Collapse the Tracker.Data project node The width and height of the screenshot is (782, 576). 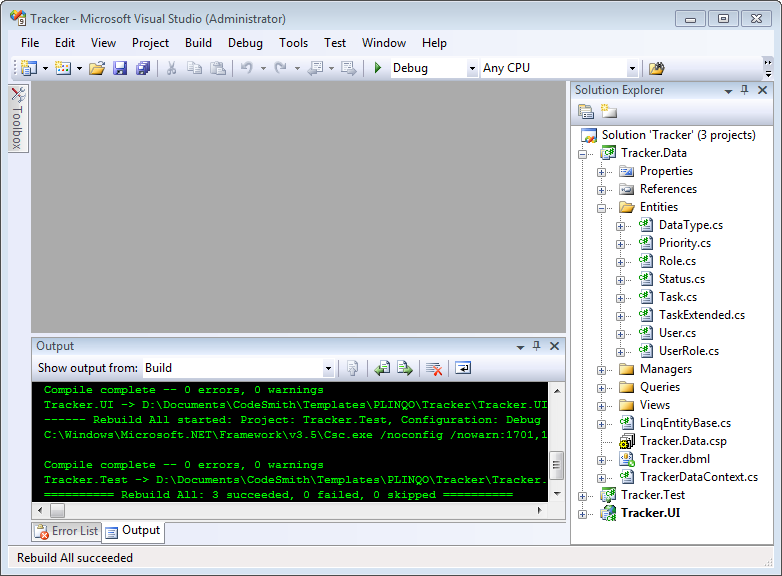(583, 154)
